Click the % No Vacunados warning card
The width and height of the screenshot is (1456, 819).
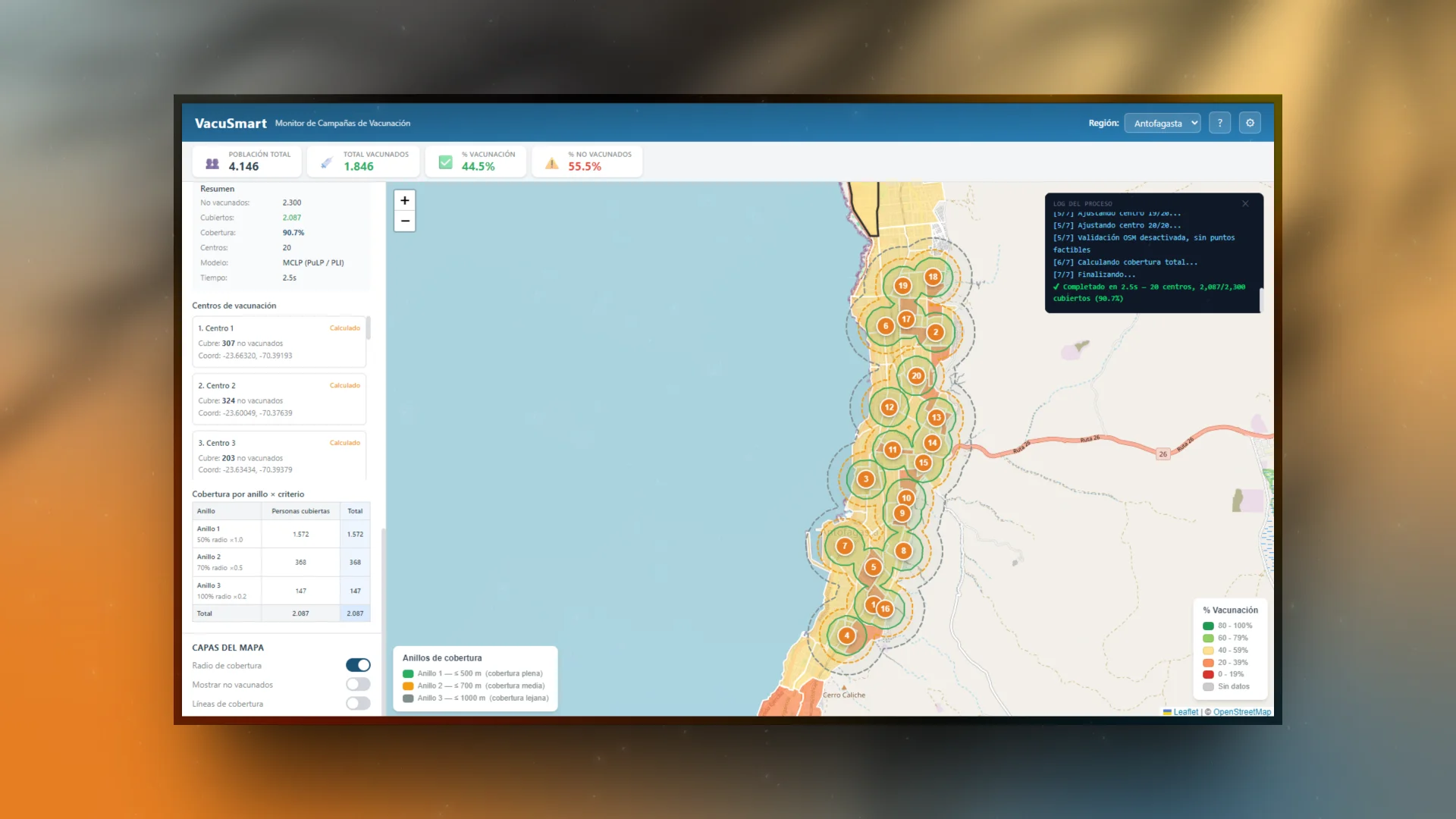587,161
